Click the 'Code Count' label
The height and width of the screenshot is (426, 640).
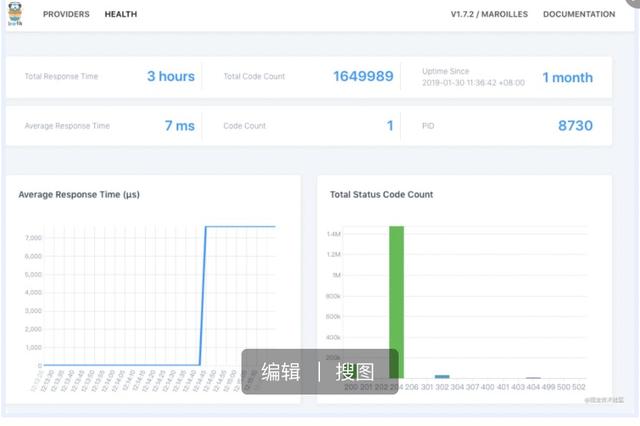[x=244, y=126]
